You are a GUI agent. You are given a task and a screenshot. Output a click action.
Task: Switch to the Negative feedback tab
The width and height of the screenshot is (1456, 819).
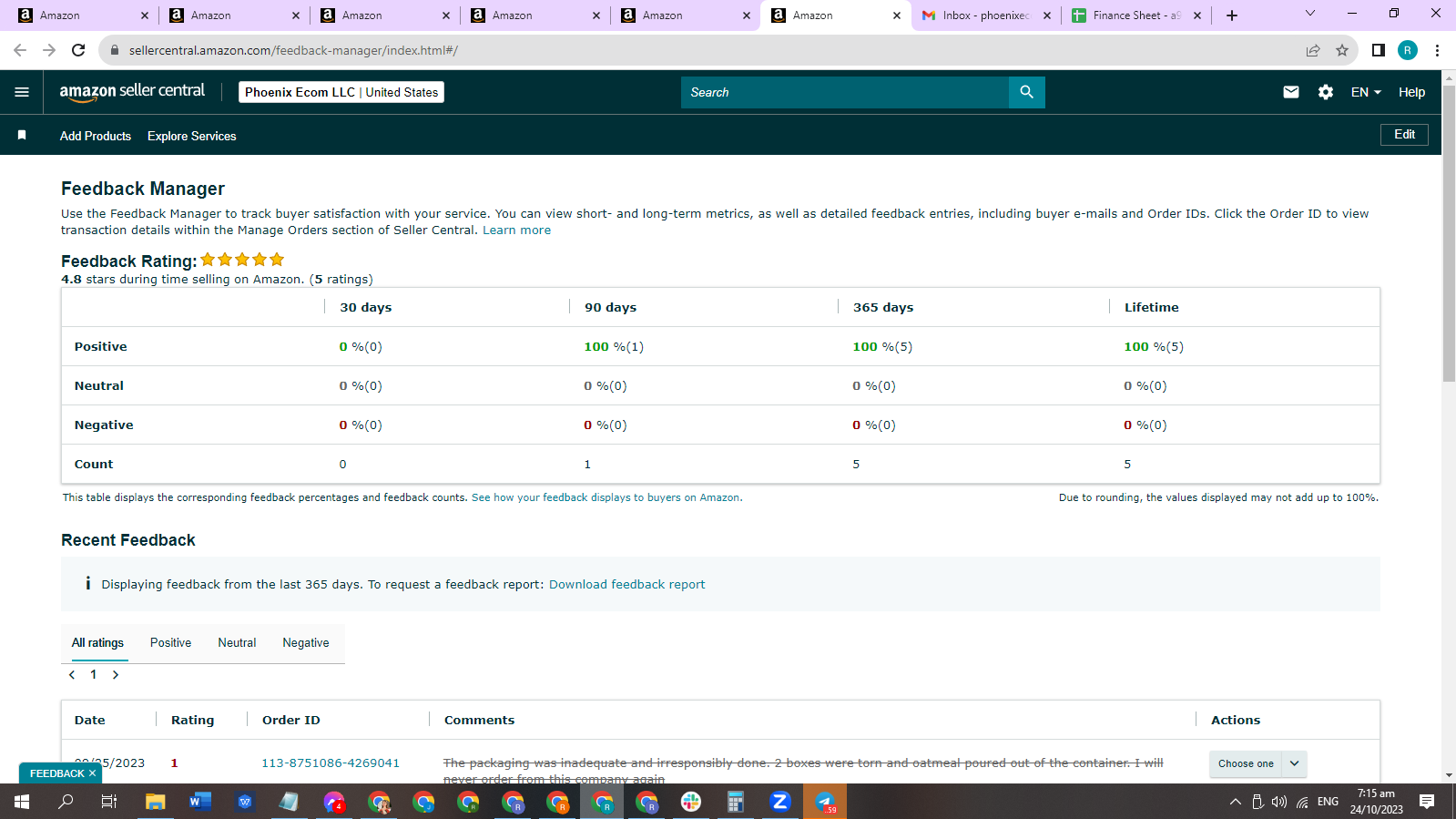[x=306, y=642]
